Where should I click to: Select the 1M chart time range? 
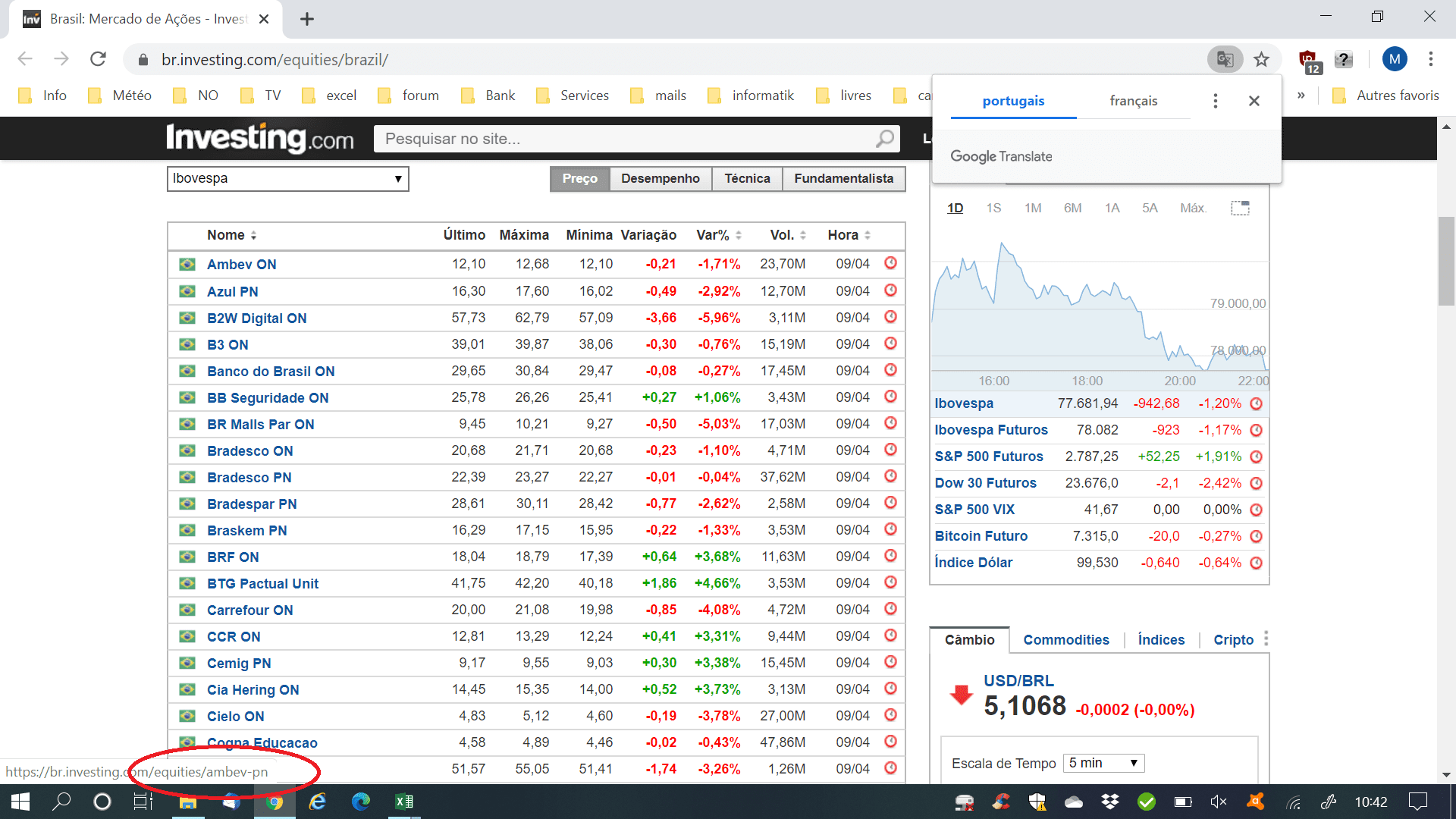pos(1032,208)
